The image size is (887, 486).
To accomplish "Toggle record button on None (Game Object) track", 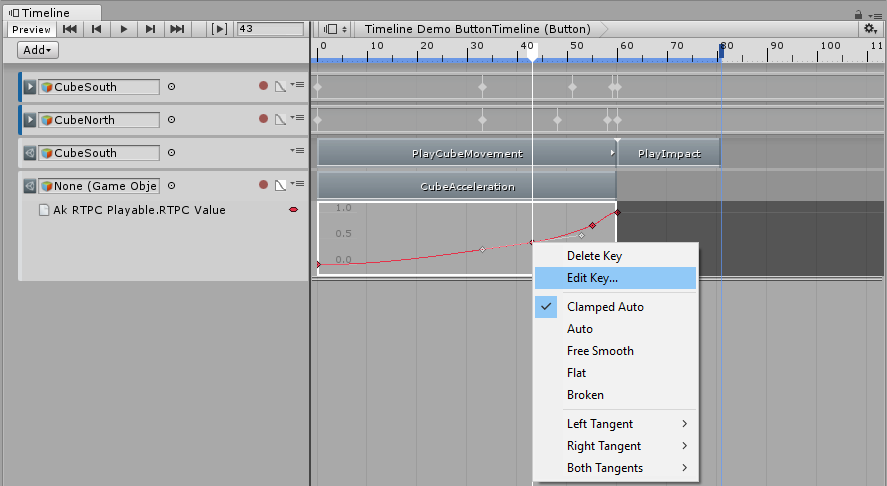I will click(264, 186).
